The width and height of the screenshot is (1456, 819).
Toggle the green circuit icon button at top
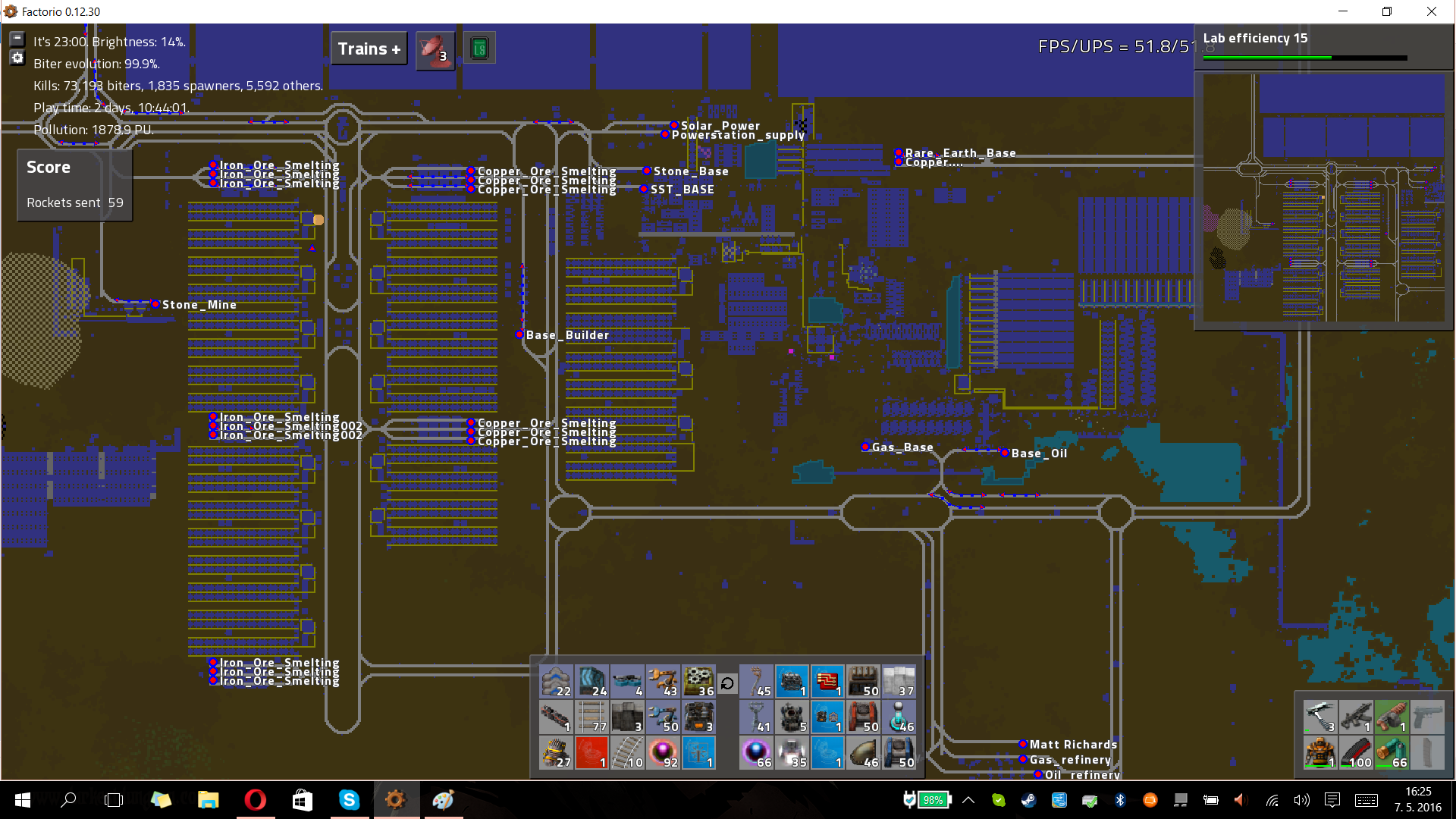pos(479,49)
